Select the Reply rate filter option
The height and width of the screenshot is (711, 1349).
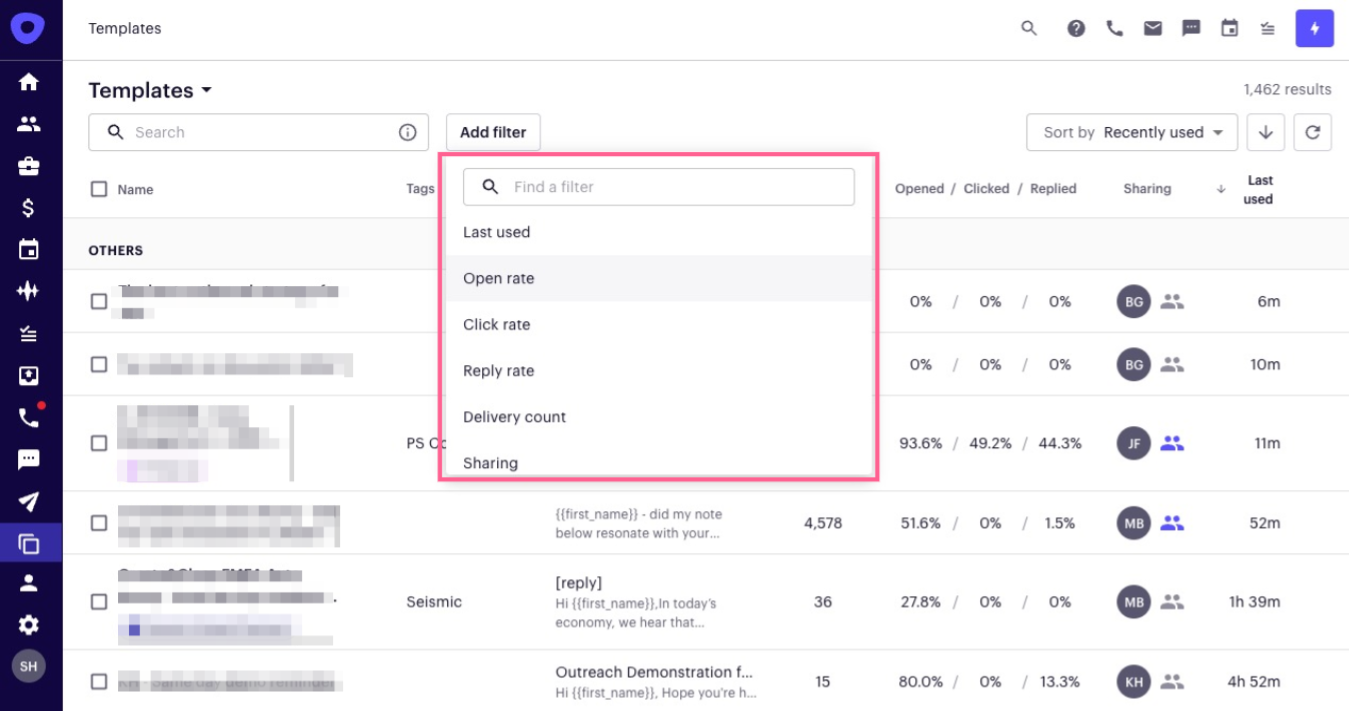click(x=658, y=370)
